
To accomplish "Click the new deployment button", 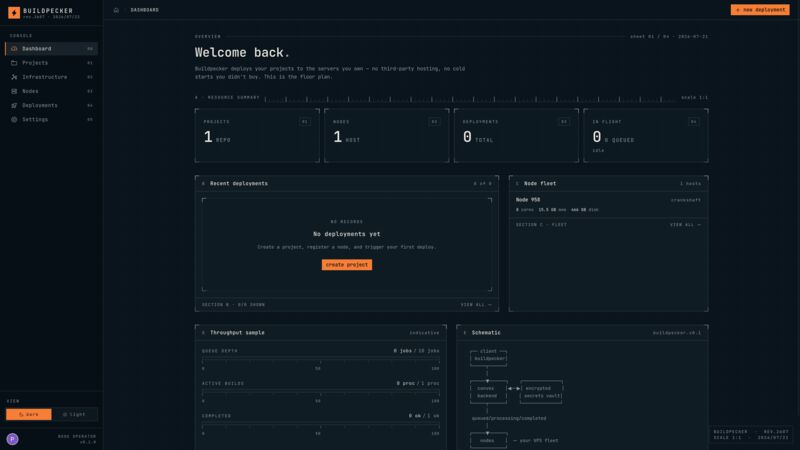I will coord(760,10).
